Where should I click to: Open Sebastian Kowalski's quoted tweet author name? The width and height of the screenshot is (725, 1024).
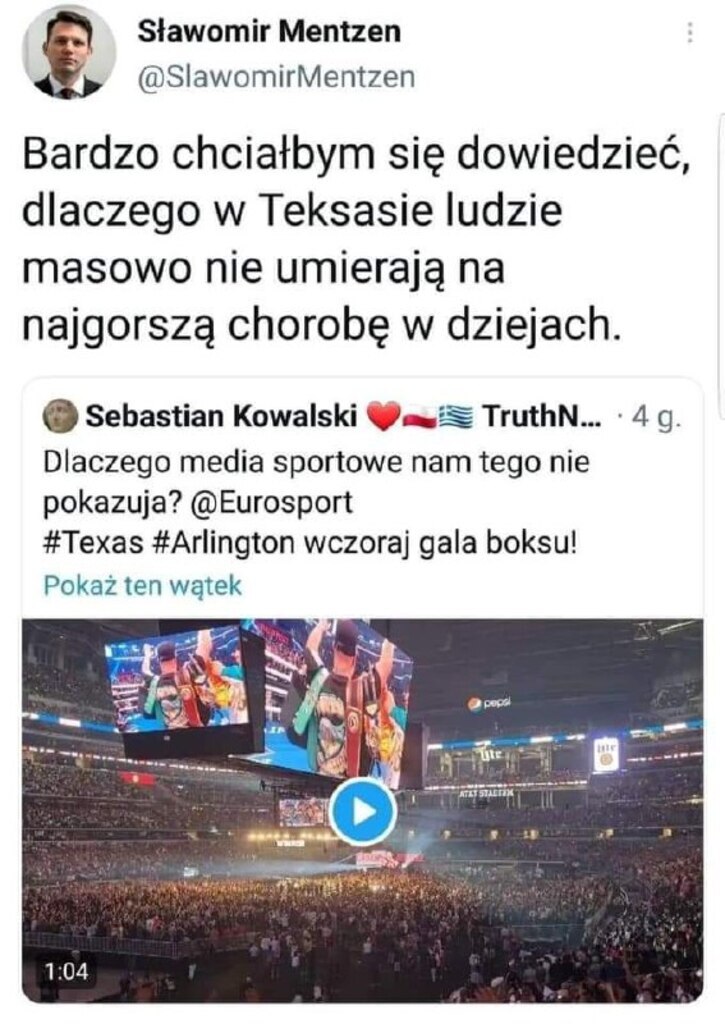coord(221,416)
